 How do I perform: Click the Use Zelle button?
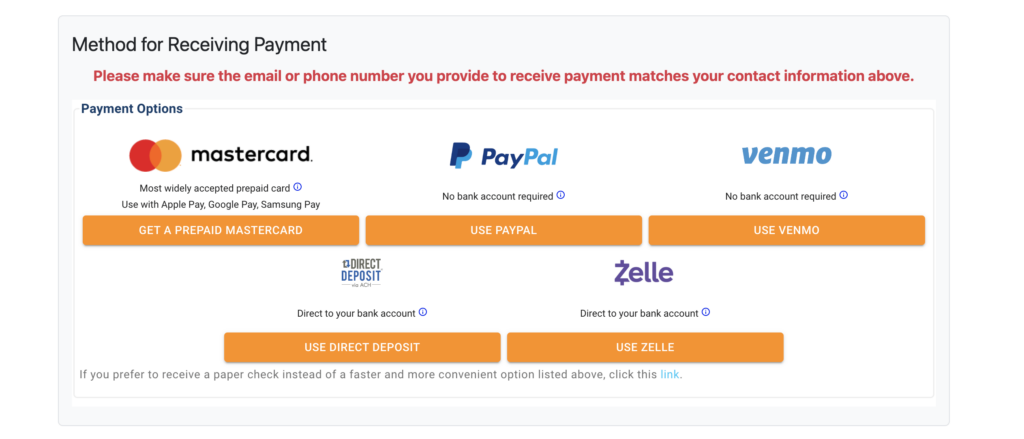(x=645, y=347)
